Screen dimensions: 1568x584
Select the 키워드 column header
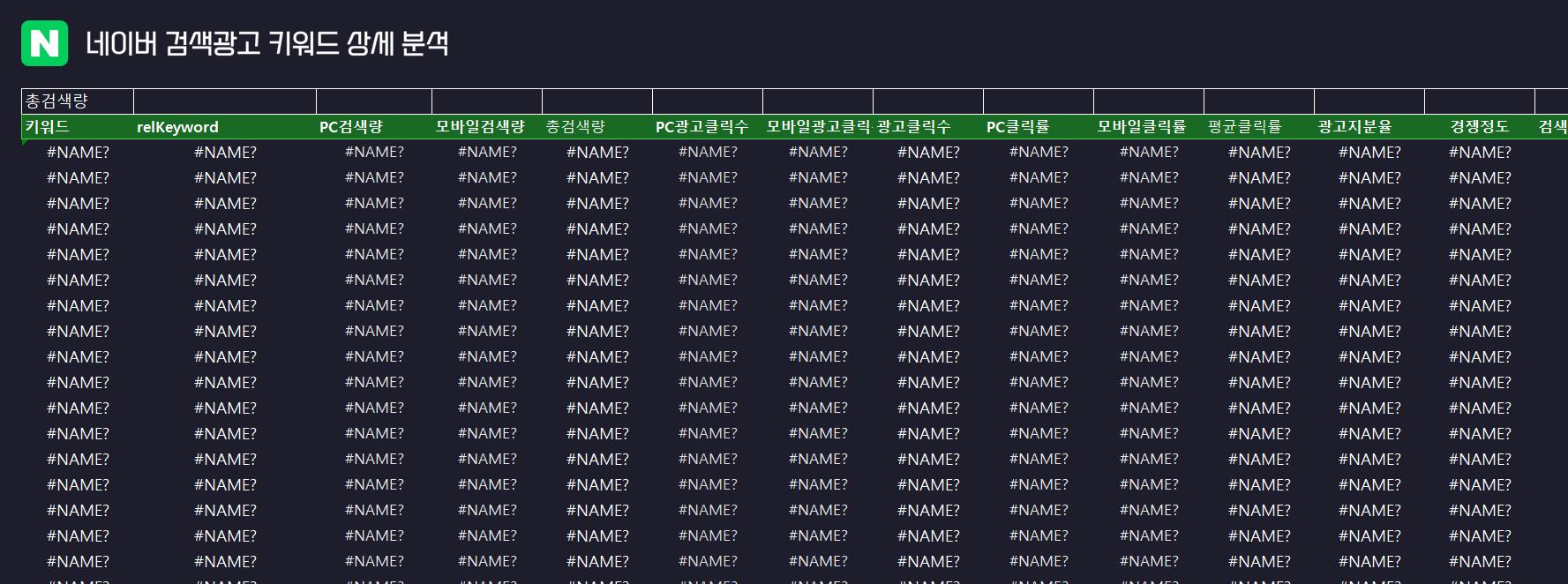[x=77, y=127]
